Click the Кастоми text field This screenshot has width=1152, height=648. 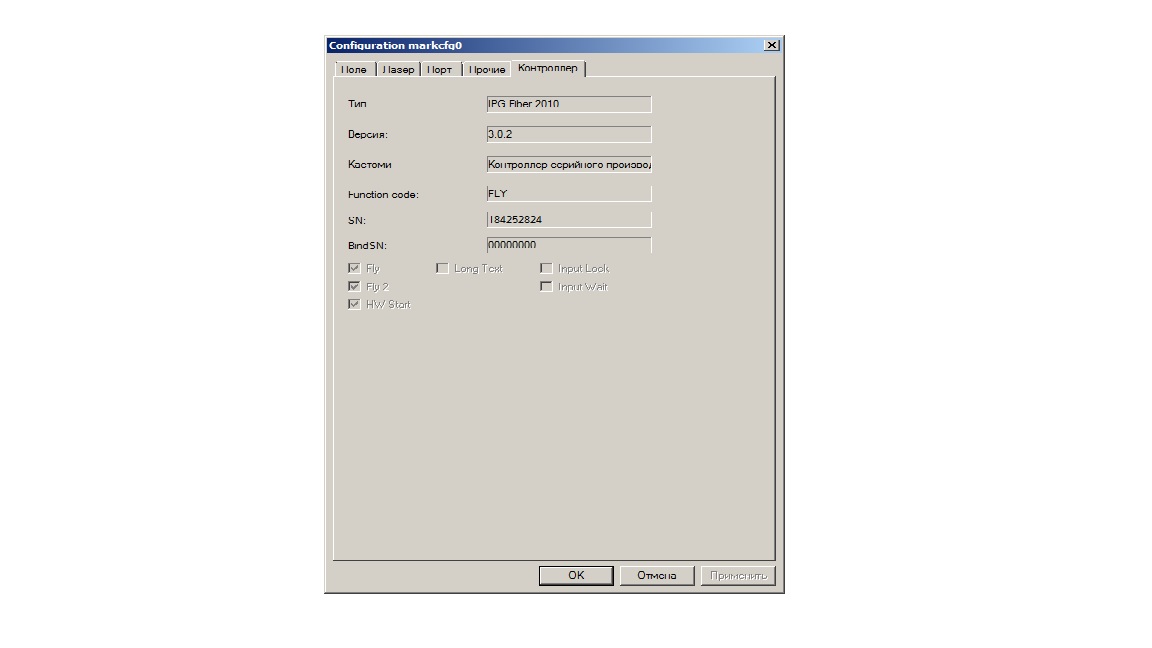coord(568,164)
